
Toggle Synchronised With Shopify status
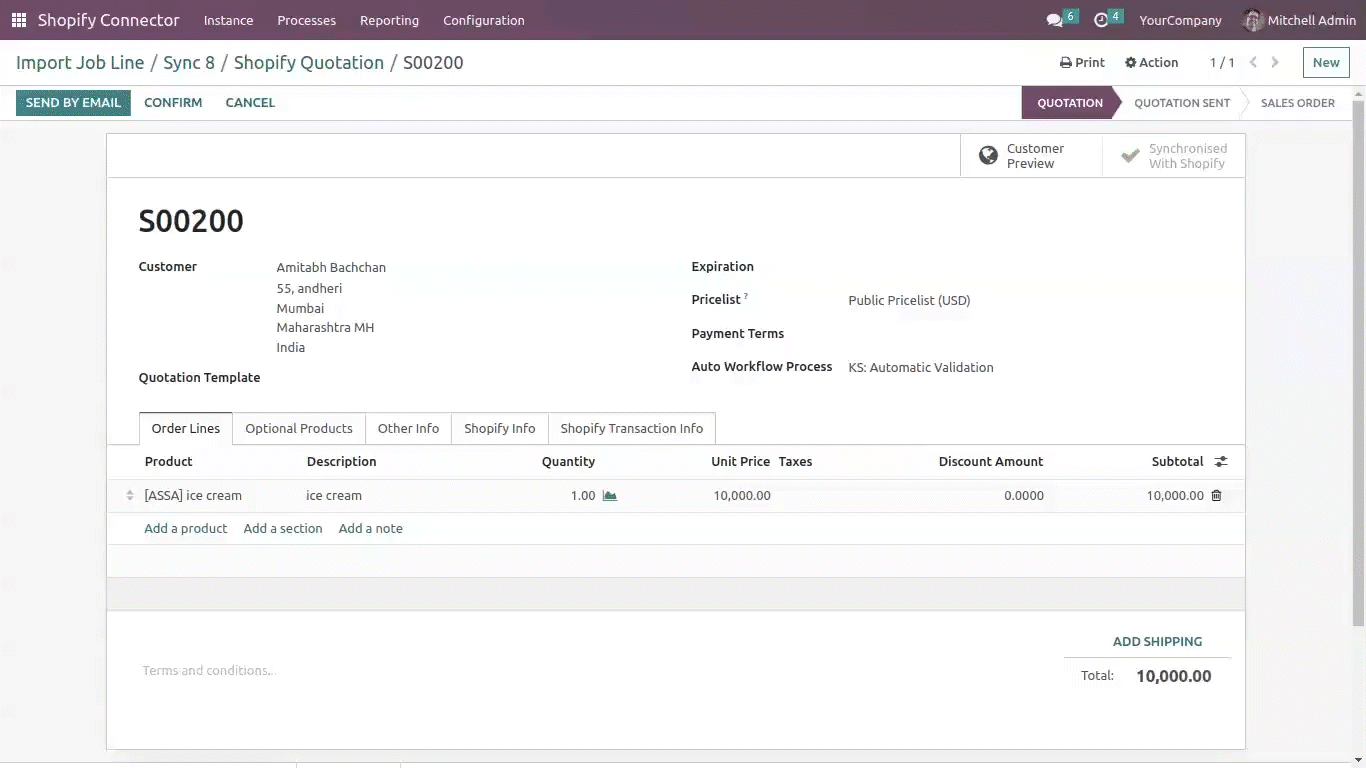pos(1174,156)
